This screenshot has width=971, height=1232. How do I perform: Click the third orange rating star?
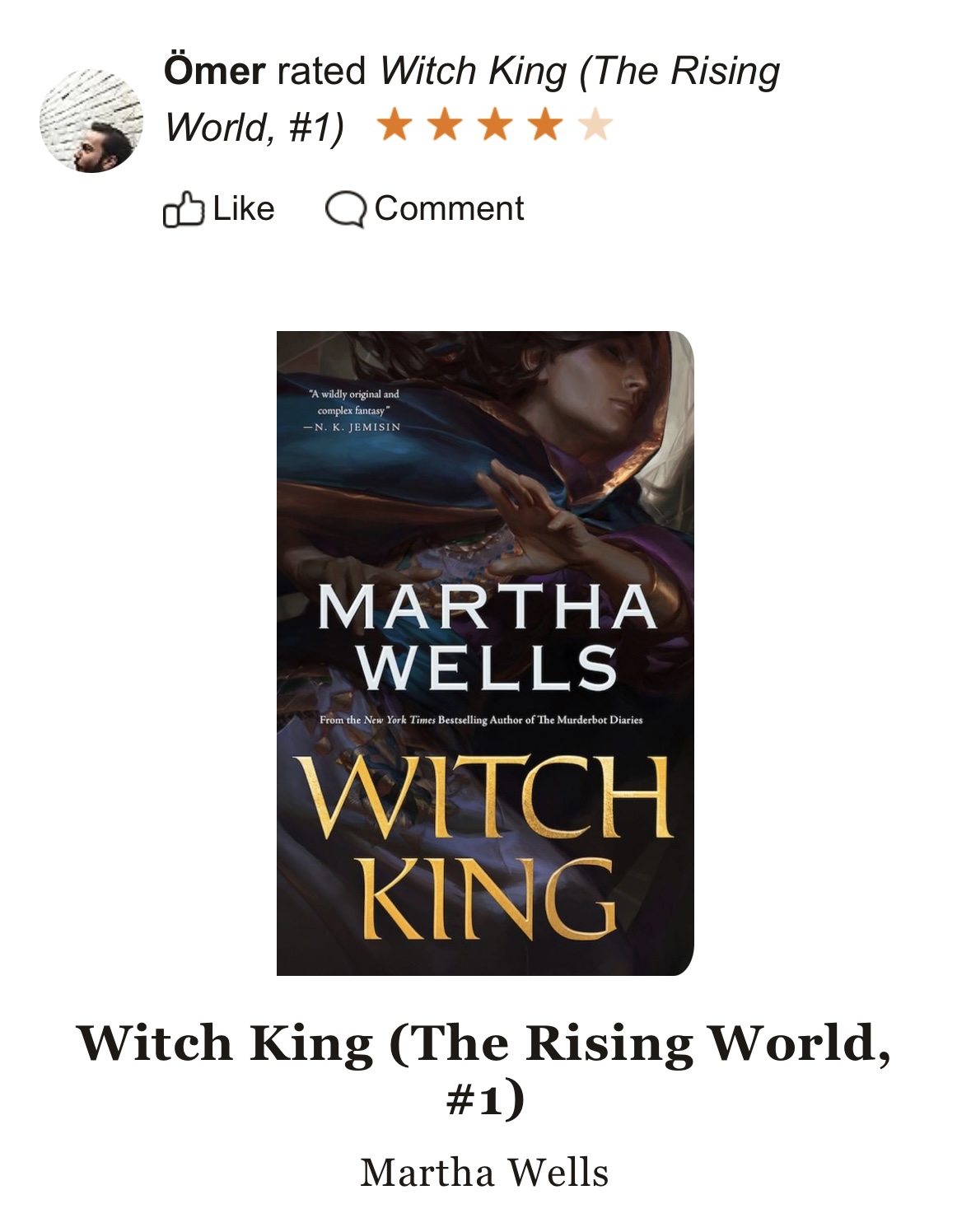tap(496, 126)
